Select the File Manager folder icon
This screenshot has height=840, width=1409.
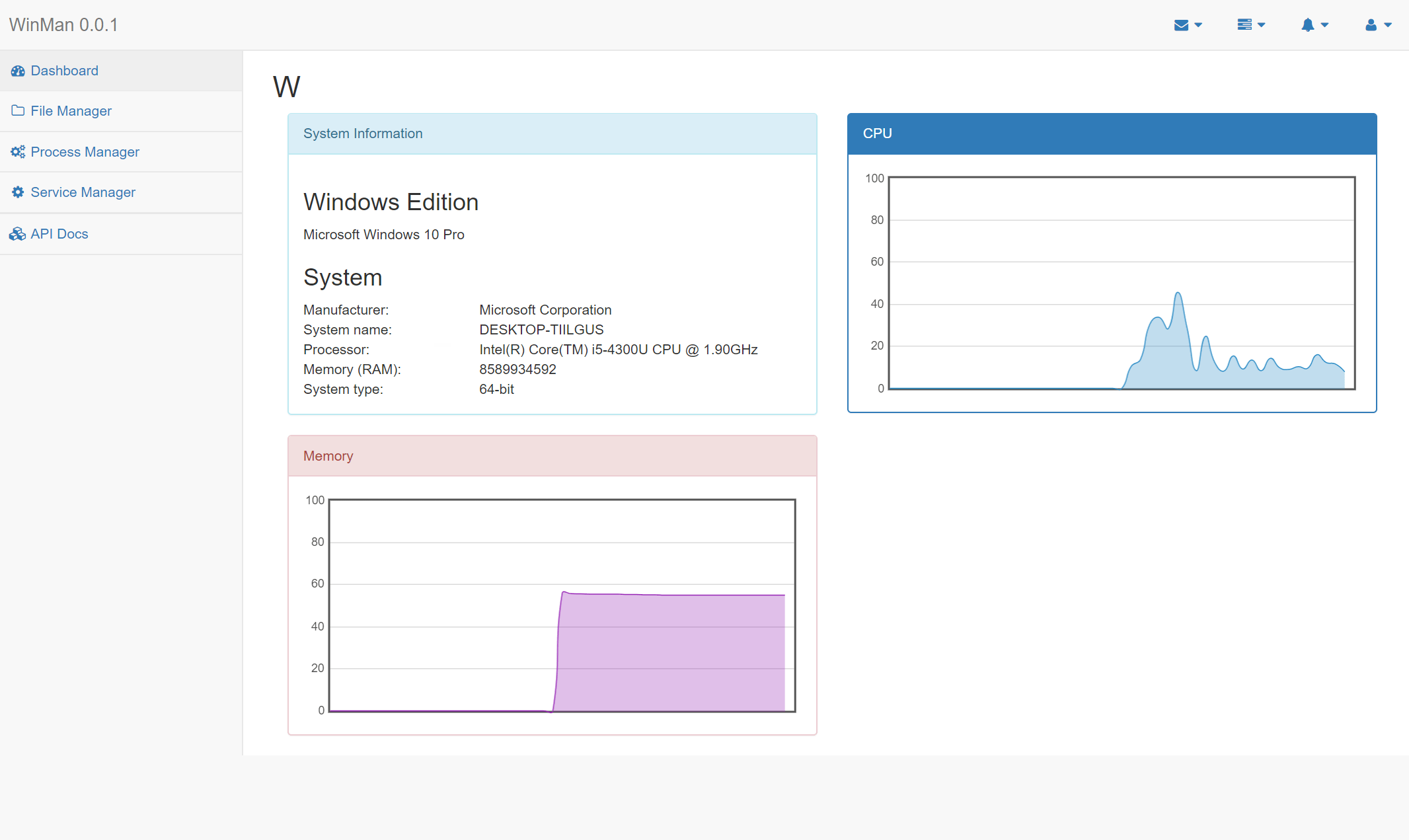17,110
